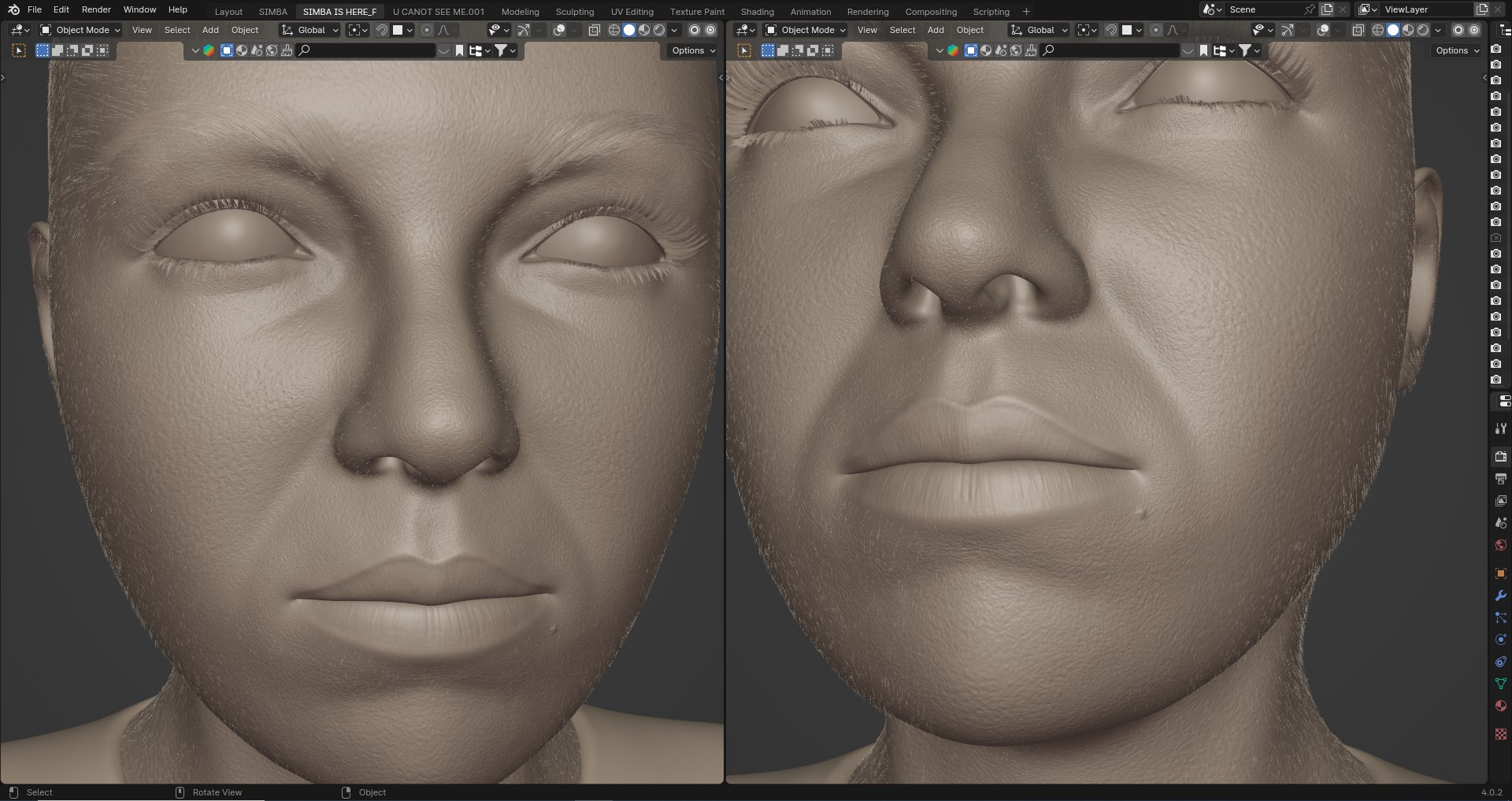Open Modifier wrench properties tab
1512x801 pixels.
(x=1500, y=595)
